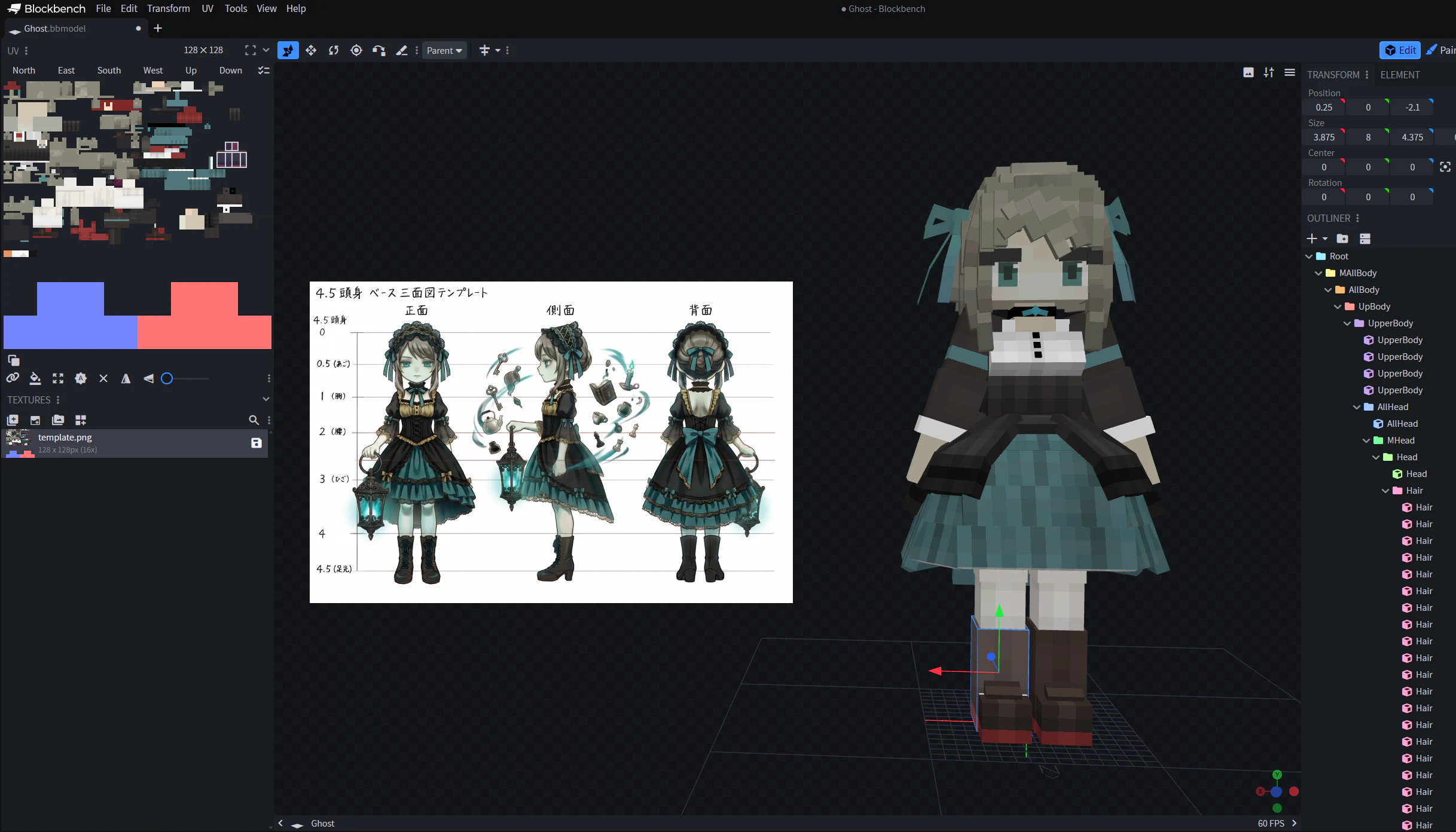Select the Up face button
Viewport: 1456px width, 832px height.
[191, 71]
